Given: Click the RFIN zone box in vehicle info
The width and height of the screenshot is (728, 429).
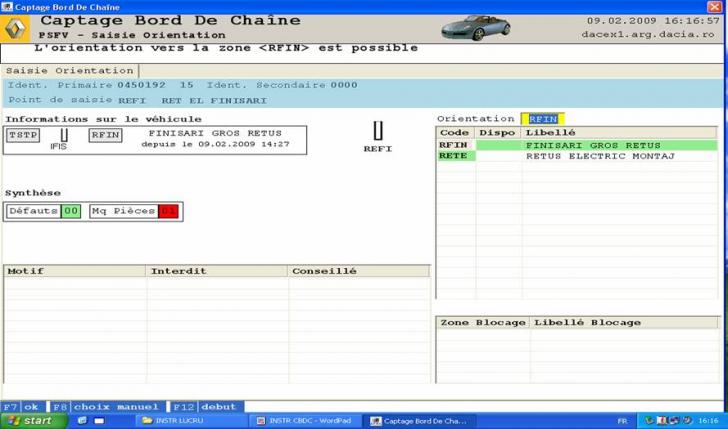Looking at the screenshot, I should pos(105,135).
